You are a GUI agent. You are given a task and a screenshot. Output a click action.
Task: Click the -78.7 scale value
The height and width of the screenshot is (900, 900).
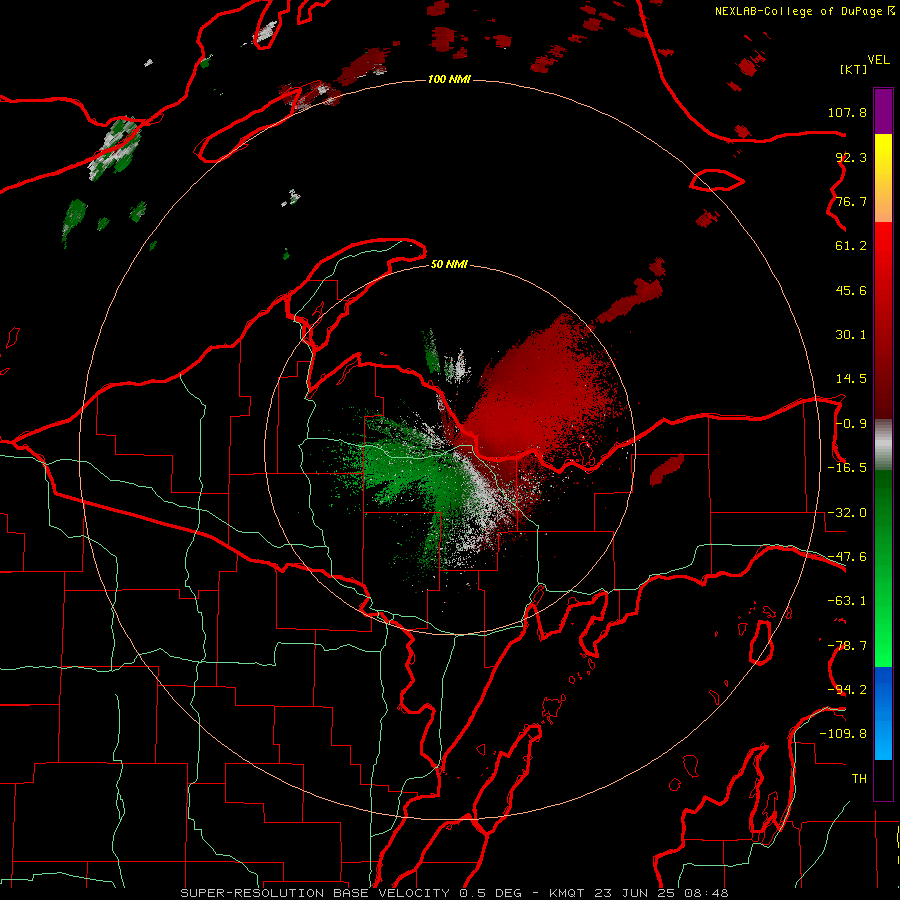pyautogui.click(x=847, y=646)
